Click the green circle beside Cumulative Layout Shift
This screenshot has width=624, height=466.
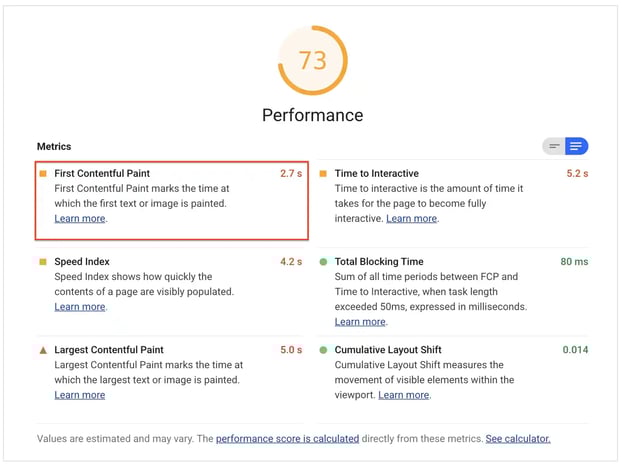click(x=323, y=350)
